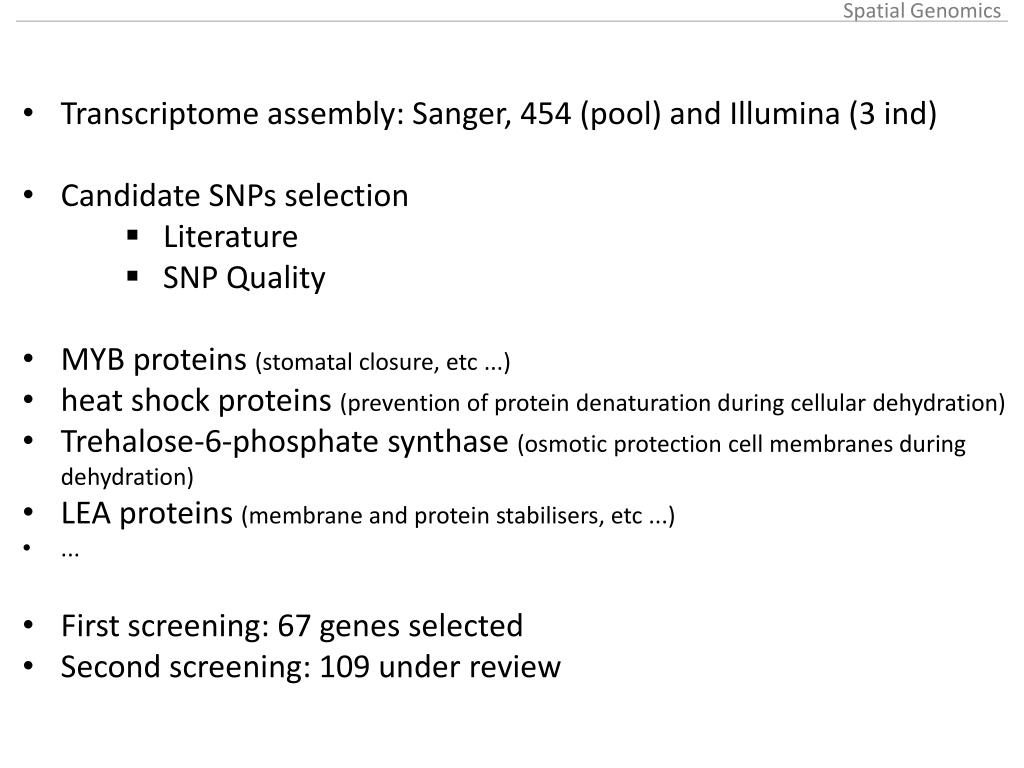Click the stomatal closure parenthetical note
1024x768 pixels.
383,362
